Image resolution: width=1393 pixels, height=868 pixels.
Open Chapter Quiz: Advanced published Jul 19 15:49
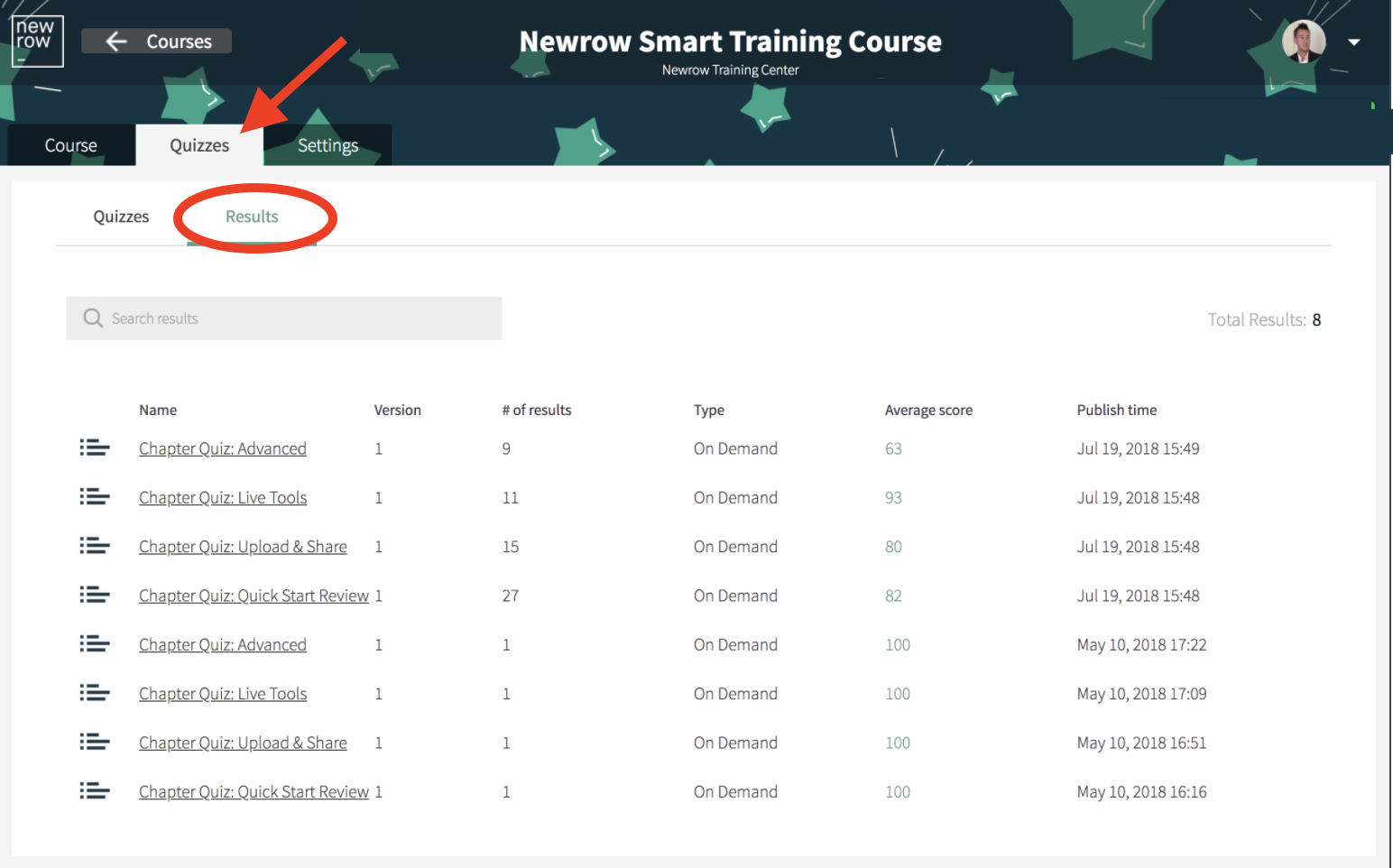point(223,448)
